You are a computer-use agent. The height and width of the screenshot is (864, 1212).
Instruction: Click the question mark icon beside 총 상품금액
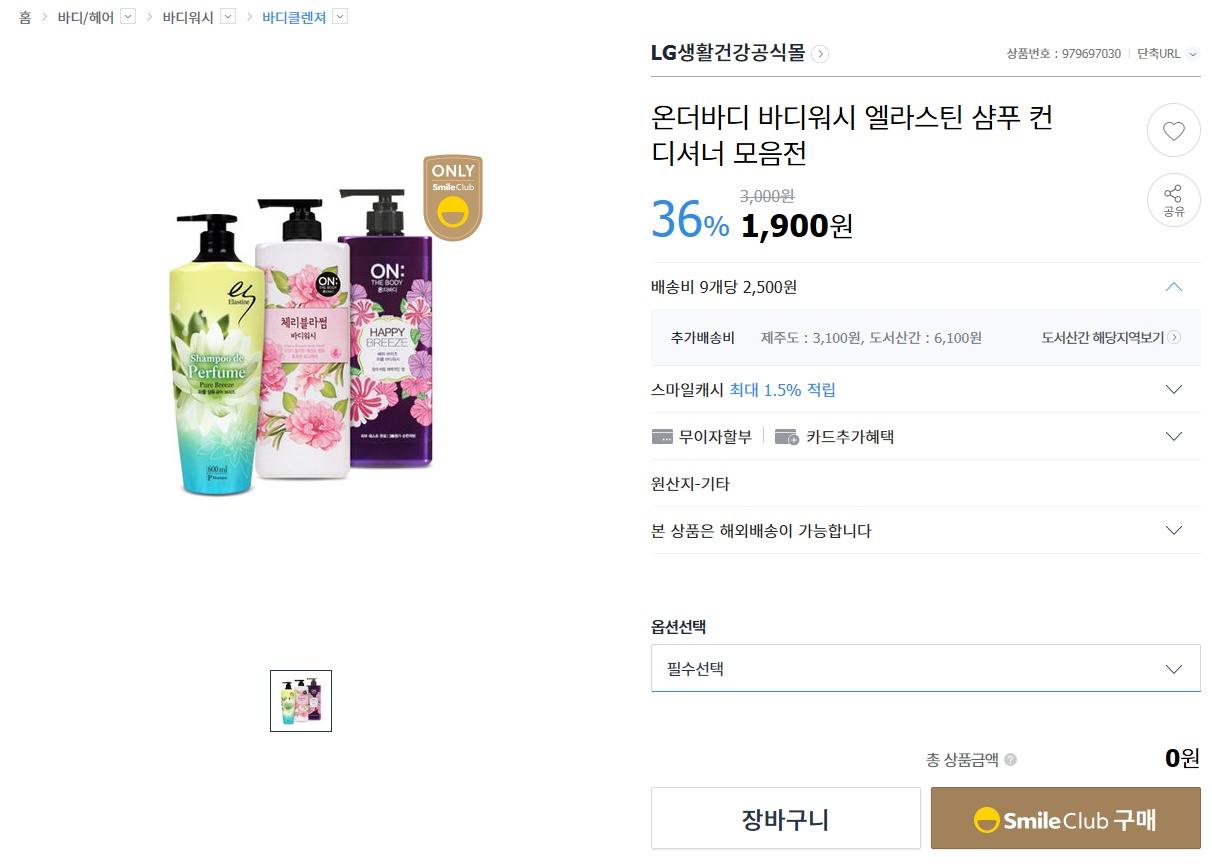click(x=1010, y=760)
